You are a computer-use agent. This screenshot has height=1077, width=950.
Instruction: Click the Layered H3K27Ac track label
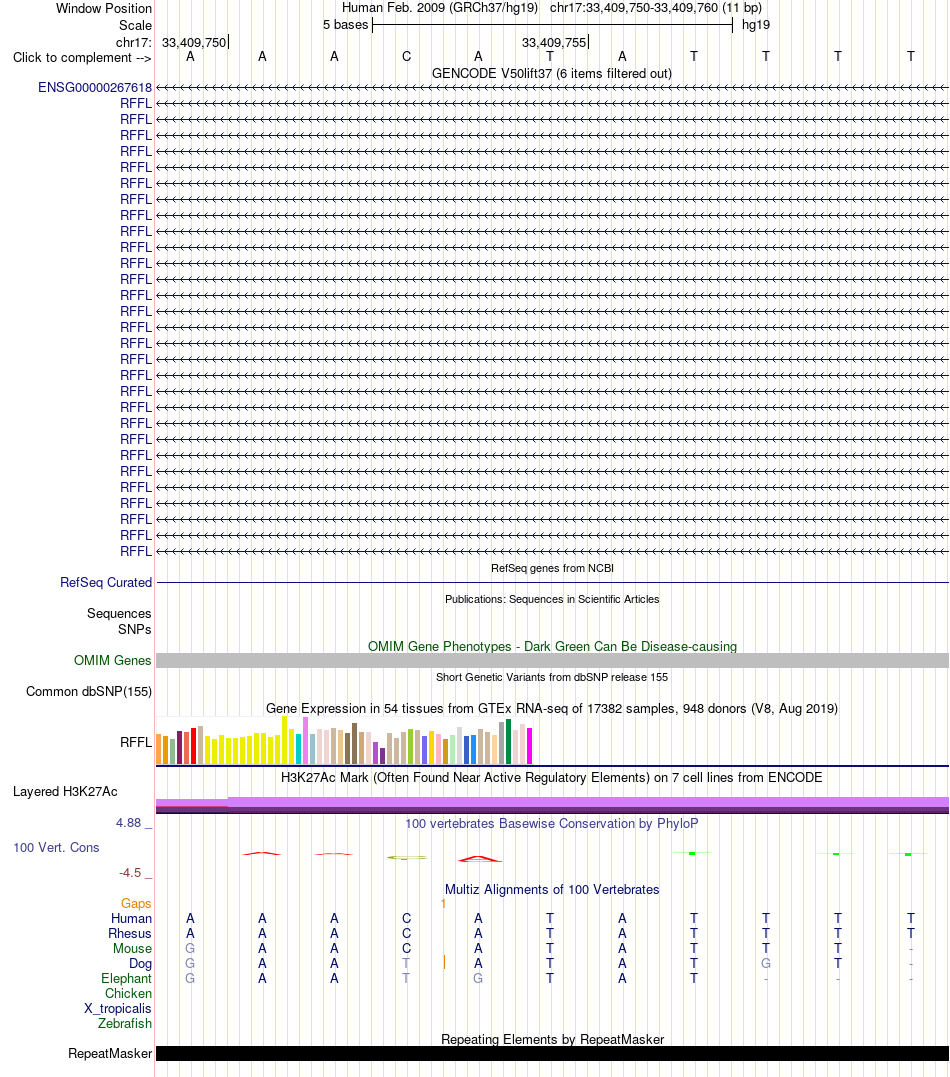[65, 791]
